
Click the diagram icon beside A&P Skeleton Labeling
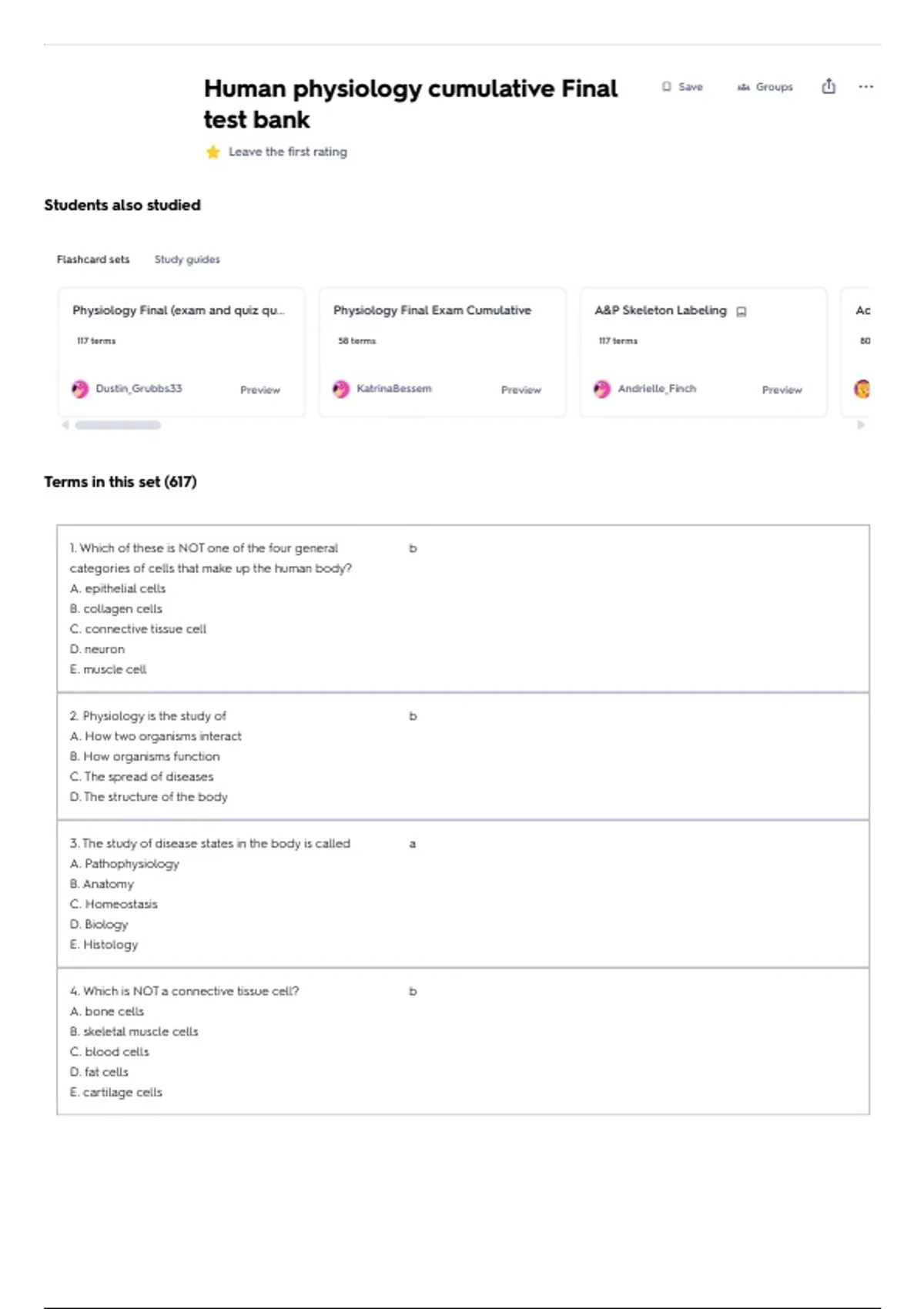pyautogui.click(x=742, y=311)
